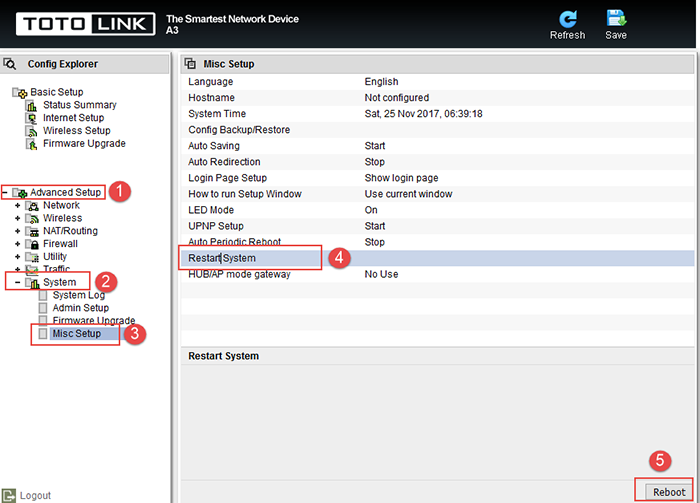700x503 pixels.
Task: Click the Wireless folder icon under Advanced Setup
Action: pyautogui.click(x=32, y=219)
